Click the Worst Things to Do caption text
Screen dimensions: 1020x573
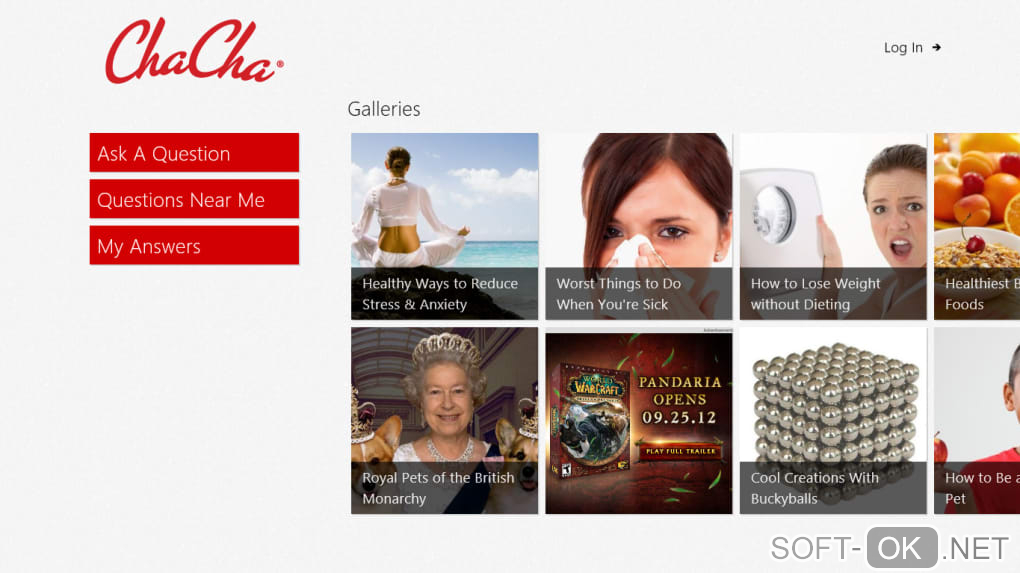[619, 294]
